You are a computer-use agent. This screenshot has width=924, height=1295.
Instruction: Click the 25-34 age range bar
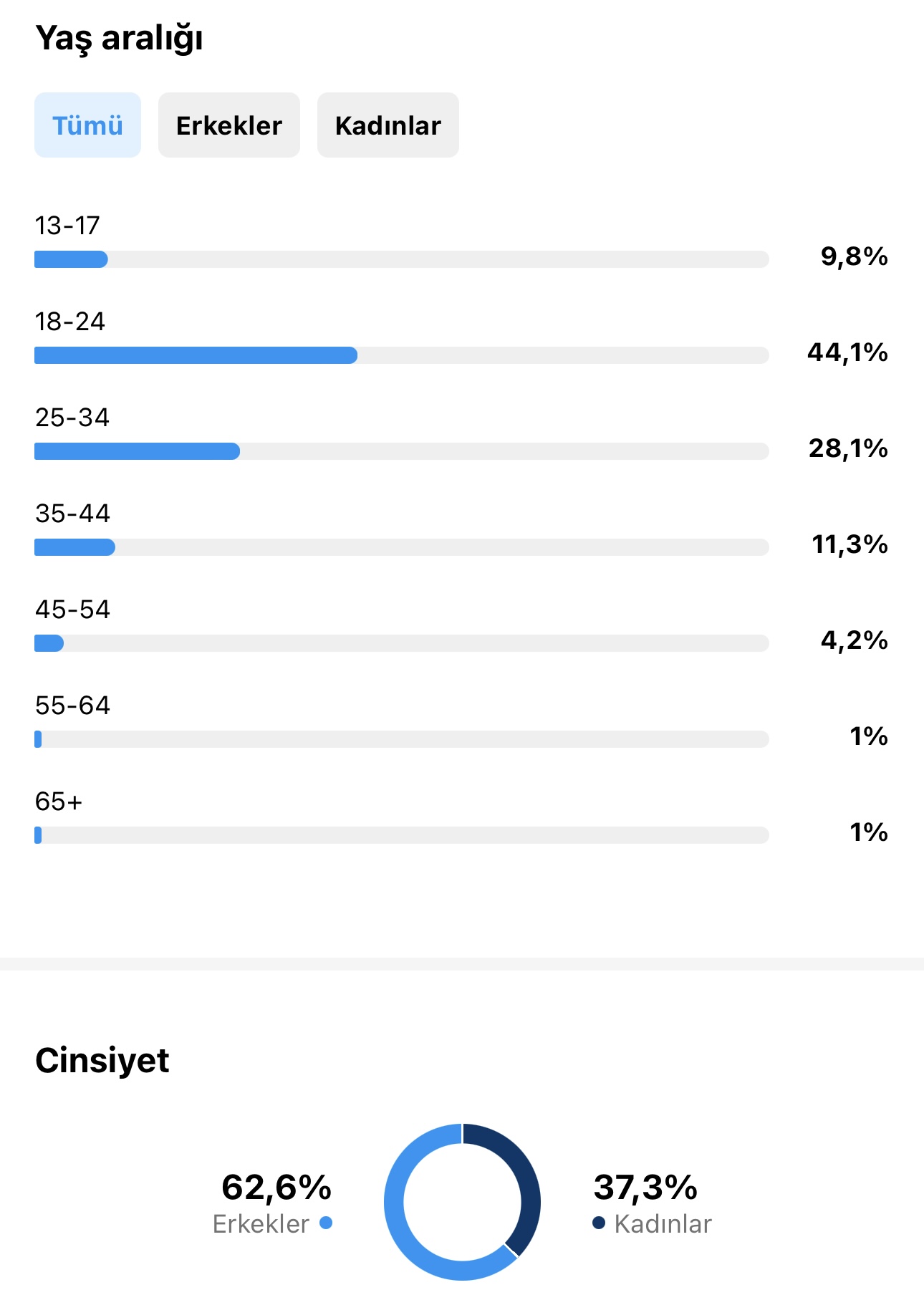pyautogui.click(x=401, y=451)
